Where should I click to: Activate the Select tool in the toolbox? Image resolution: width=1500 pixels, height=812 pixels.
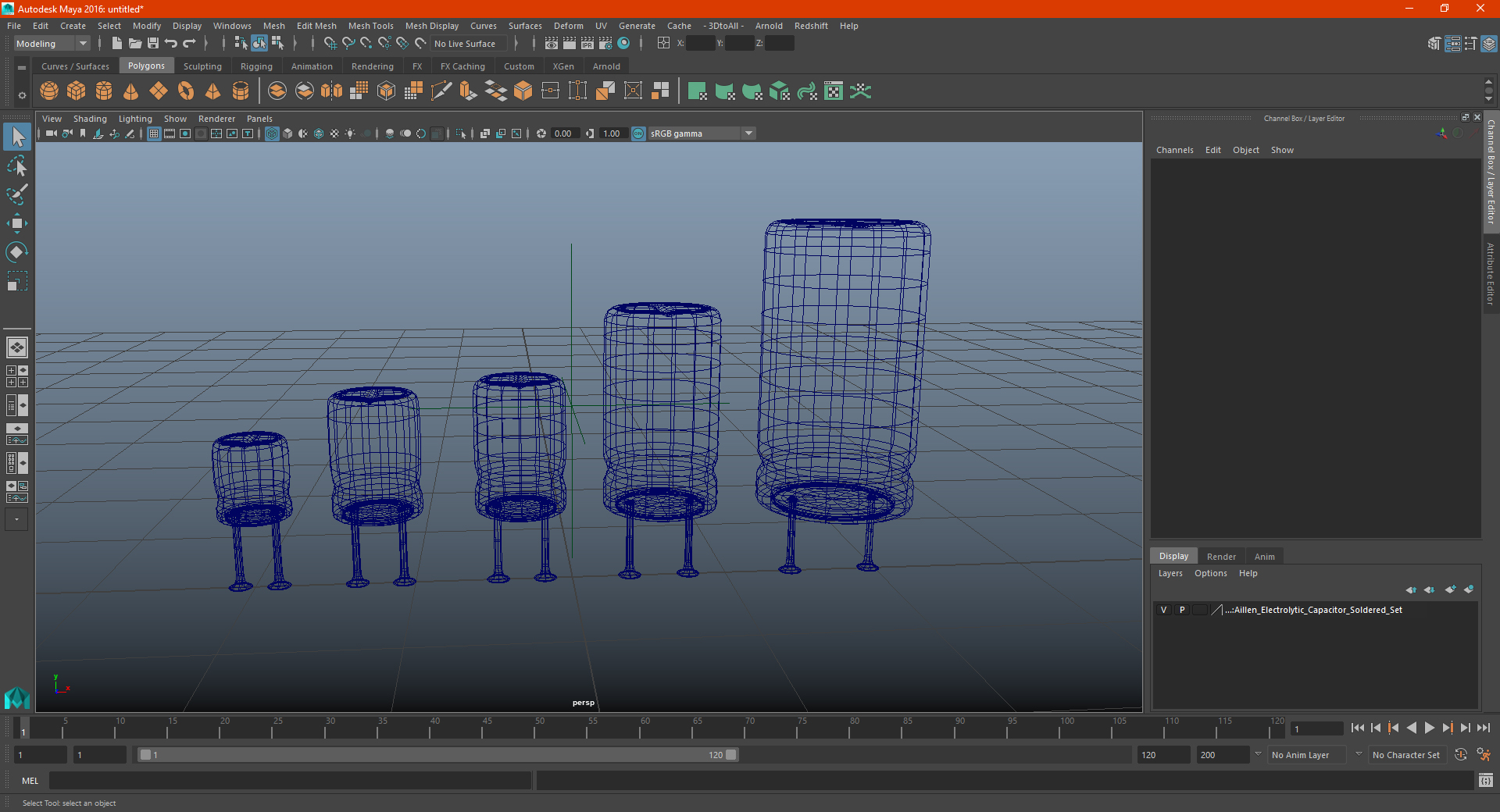pos(17,137)
